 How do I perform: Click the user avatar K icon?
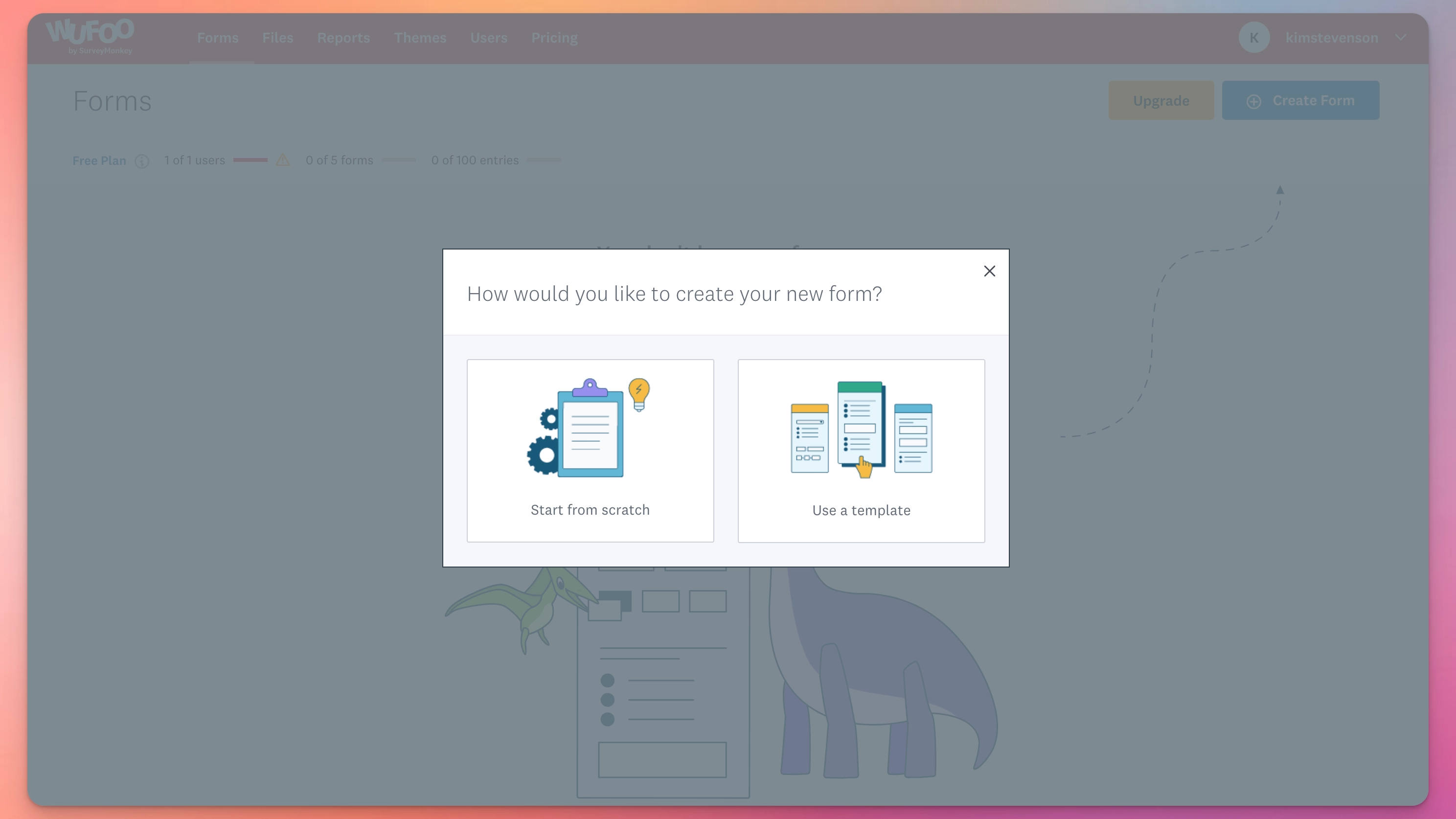tap(1254, 38)
